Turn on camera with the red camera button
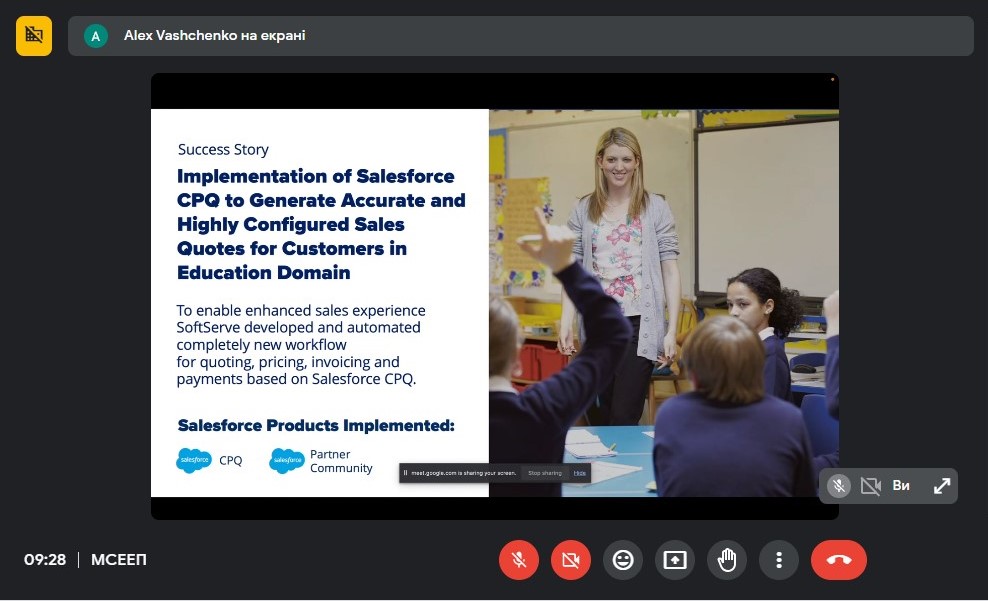 (571, 559)
